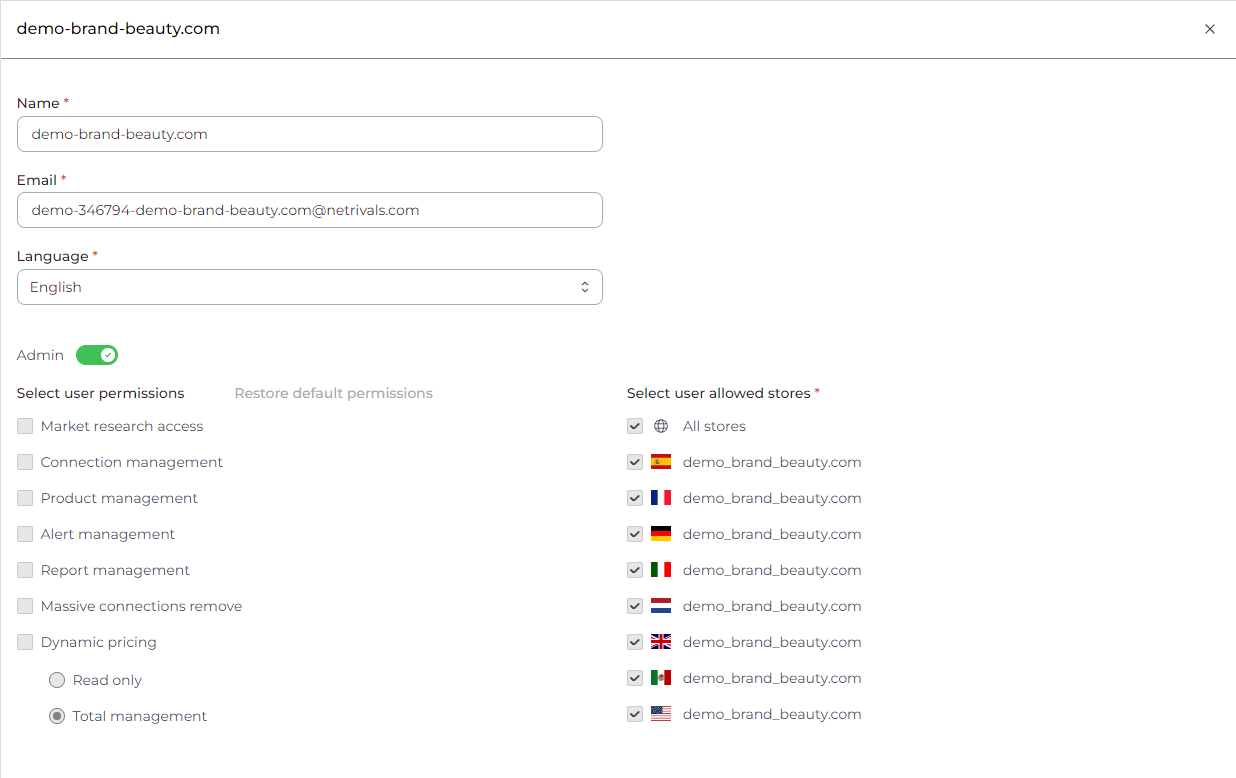The height and width of the screenshot is (778, 1236).
Task: Close the demo-brand-beauty.com dialog
Action: [1210, 29]
